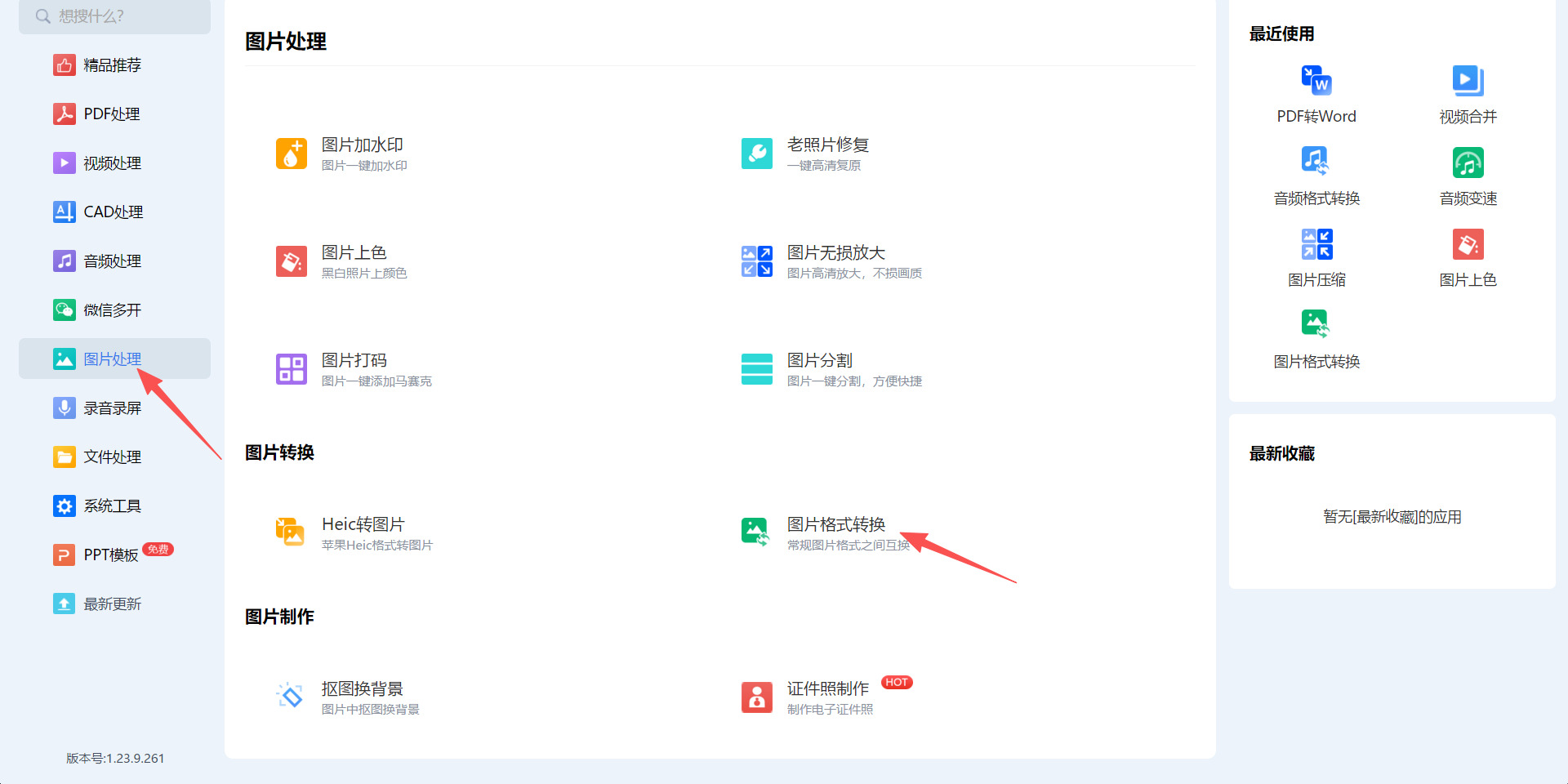Select the CAD处理 sidebar icon
Image resolution: width=1568 pixels, height=784 pixels.
point(65,212)
